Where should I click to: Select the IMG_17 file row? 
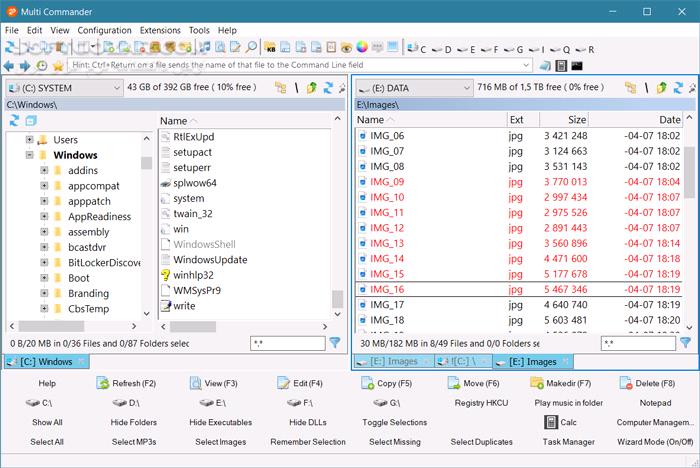[x=520, y=305]
